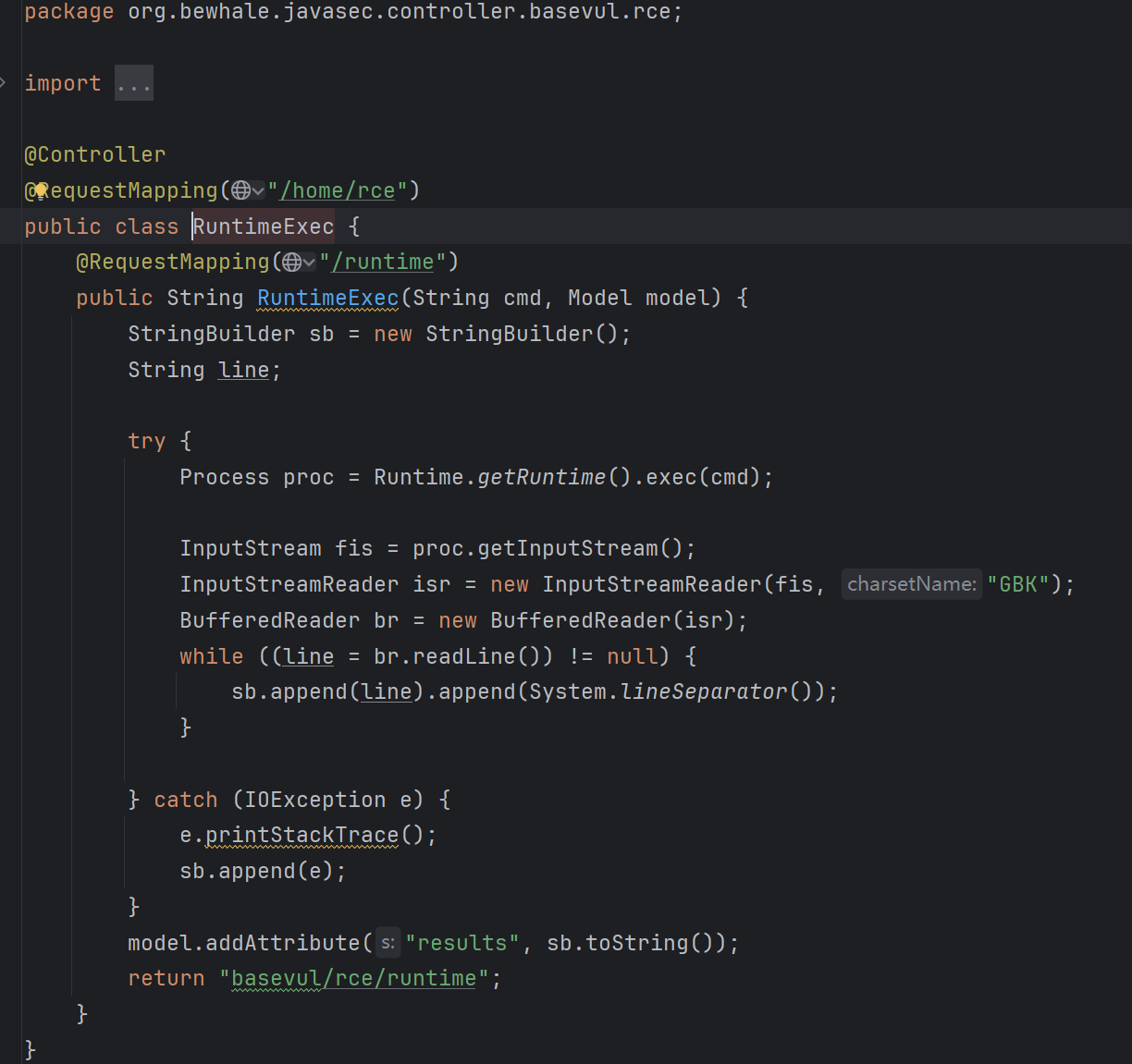The height and width of the screenshot is (1064, 1132).
Task: Click the "fis" variable in "InputStream fis"
Action: pos(354,548)
